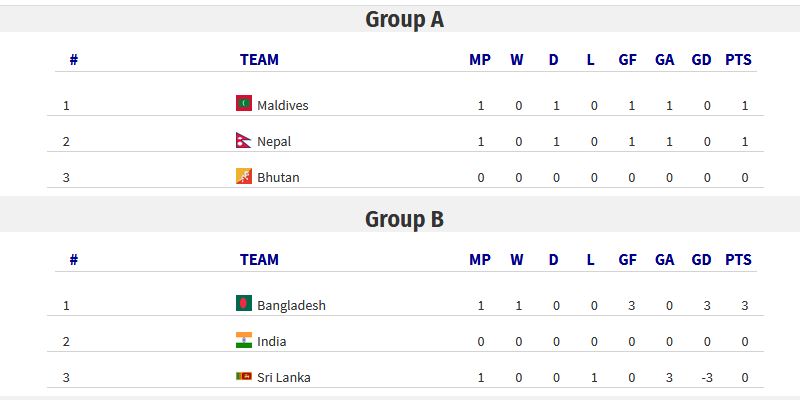The image size is (800, 400).
Task: Click the Group A heading
Action: click(x=405, y=19)
